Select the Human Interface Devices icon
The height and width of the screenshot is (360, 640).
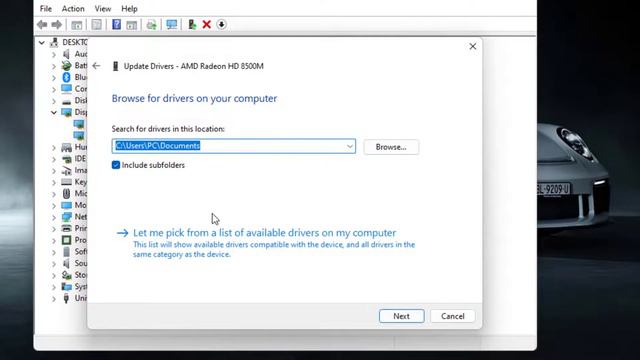click(66, 147)
